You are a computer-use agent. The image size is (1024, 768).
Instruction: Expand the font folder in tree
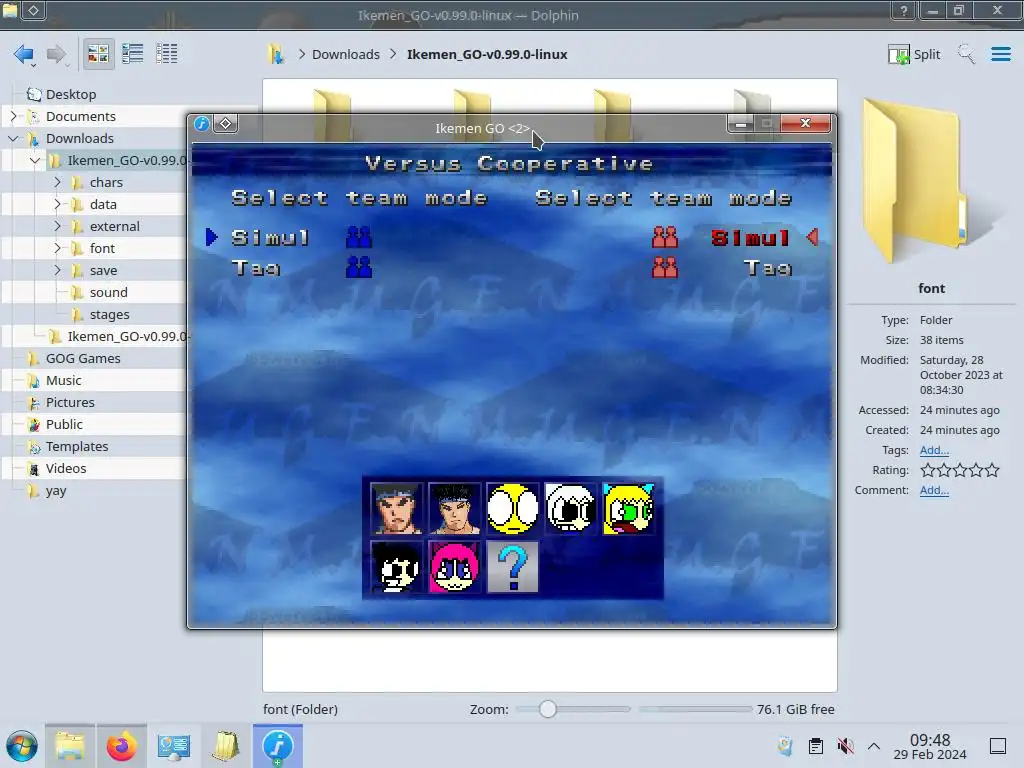click(x=57, y=248)
